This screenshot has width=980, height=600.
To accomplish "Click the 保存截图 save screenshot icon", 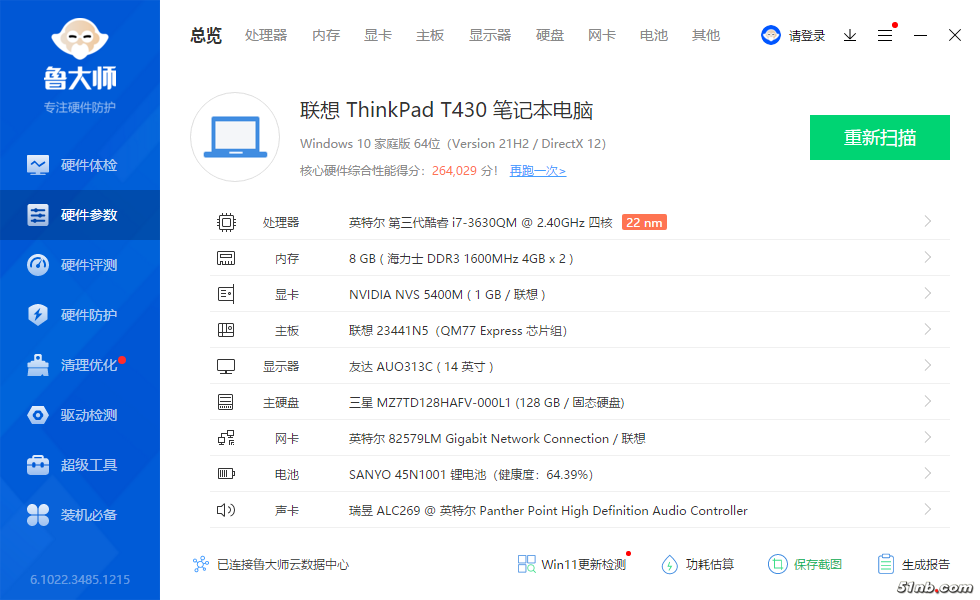I will 778,564.
